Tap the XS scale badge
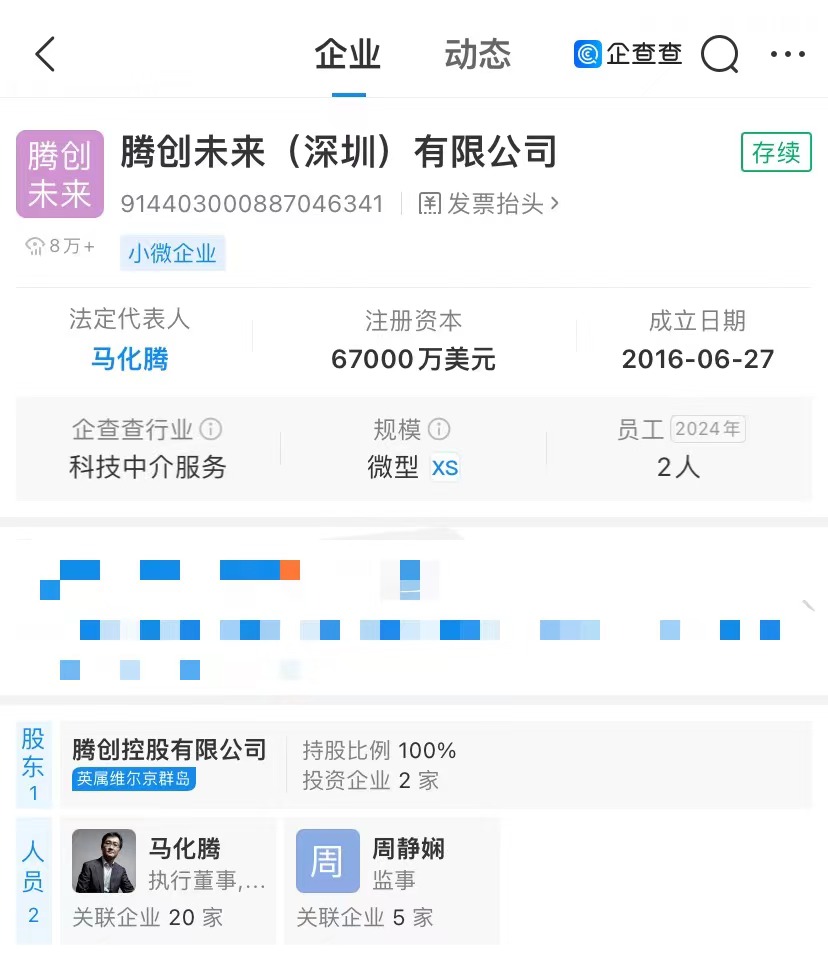This screenshot has width=828, height=958. 445,468
